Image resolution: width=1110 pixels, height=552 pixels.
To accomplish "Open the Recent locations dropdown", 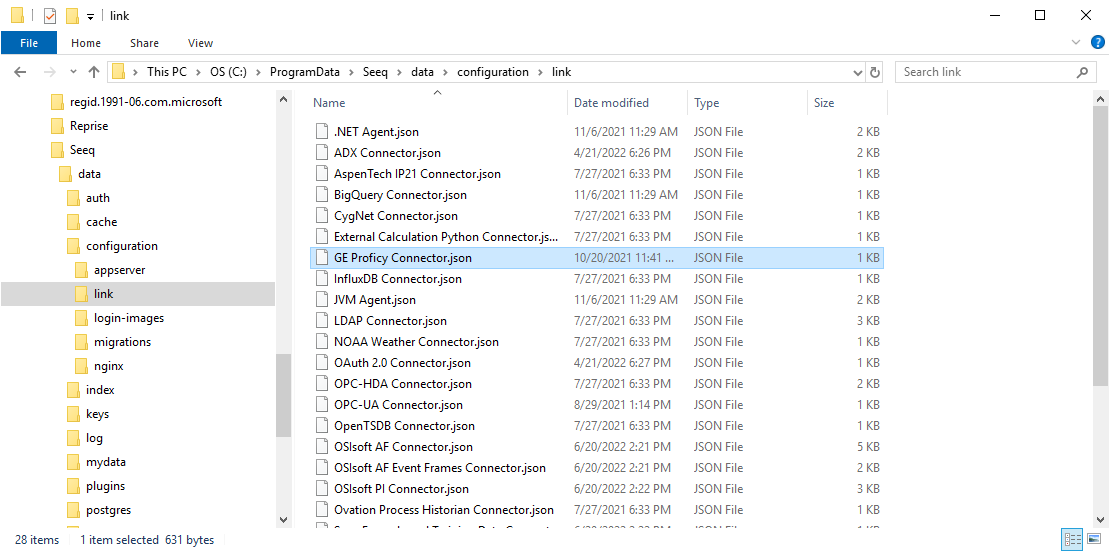I will click(74, 72).
